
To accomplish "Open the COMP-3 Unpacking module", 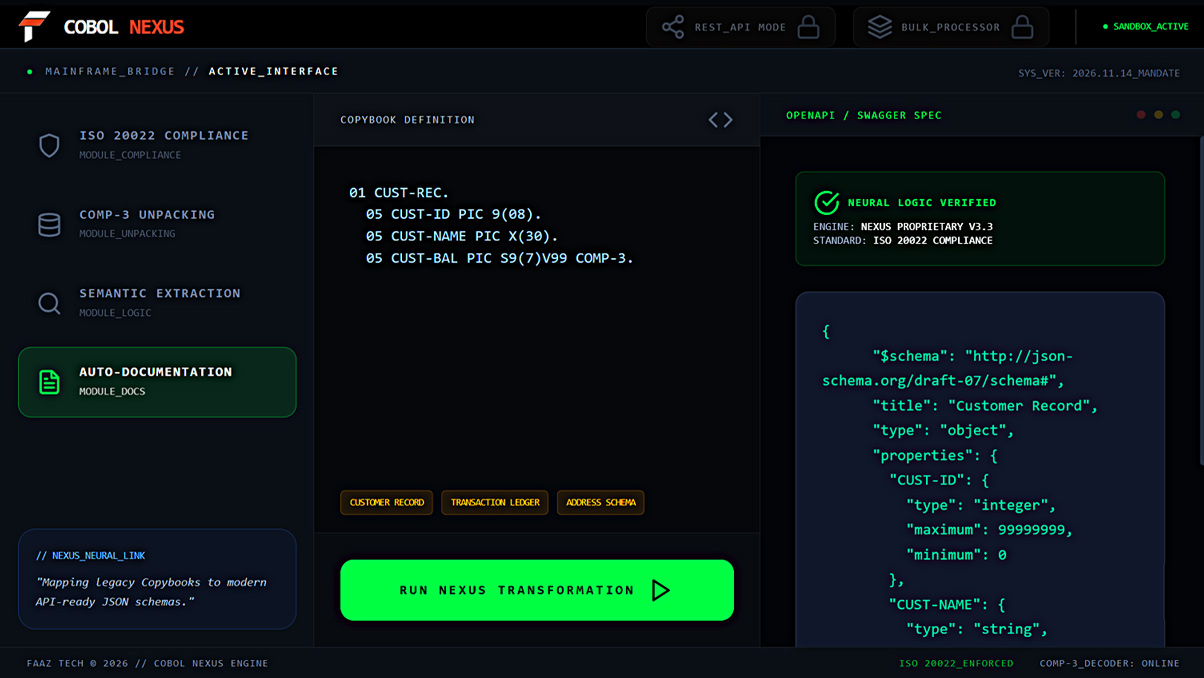I will click(x=157, y=224).
